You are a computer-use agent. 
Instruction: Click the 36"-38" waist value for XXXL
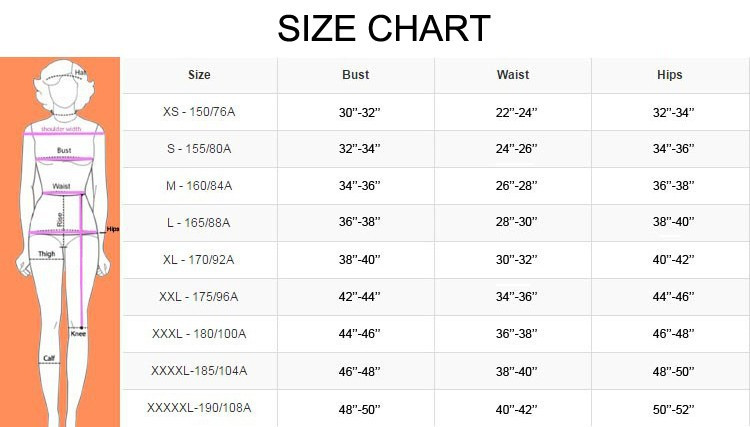[x=513, y=335]
